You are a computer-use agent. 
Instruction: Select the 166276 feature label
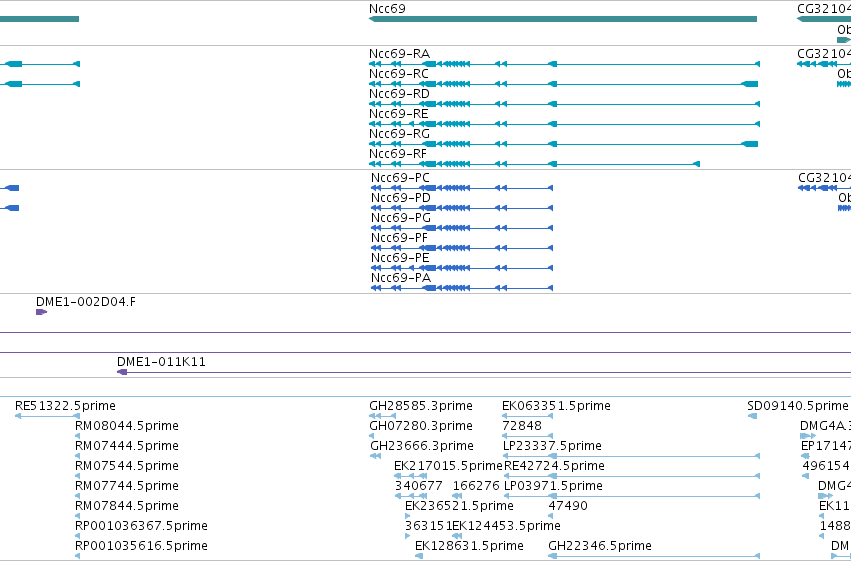pos(476,486)
